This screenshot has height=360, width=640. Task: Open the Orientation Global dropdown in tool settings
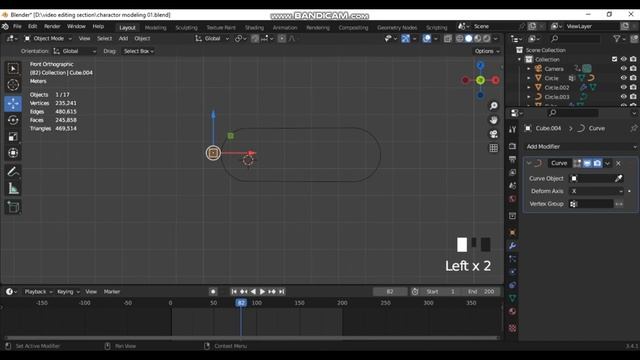pyautogui.click(x=75, y=51)
